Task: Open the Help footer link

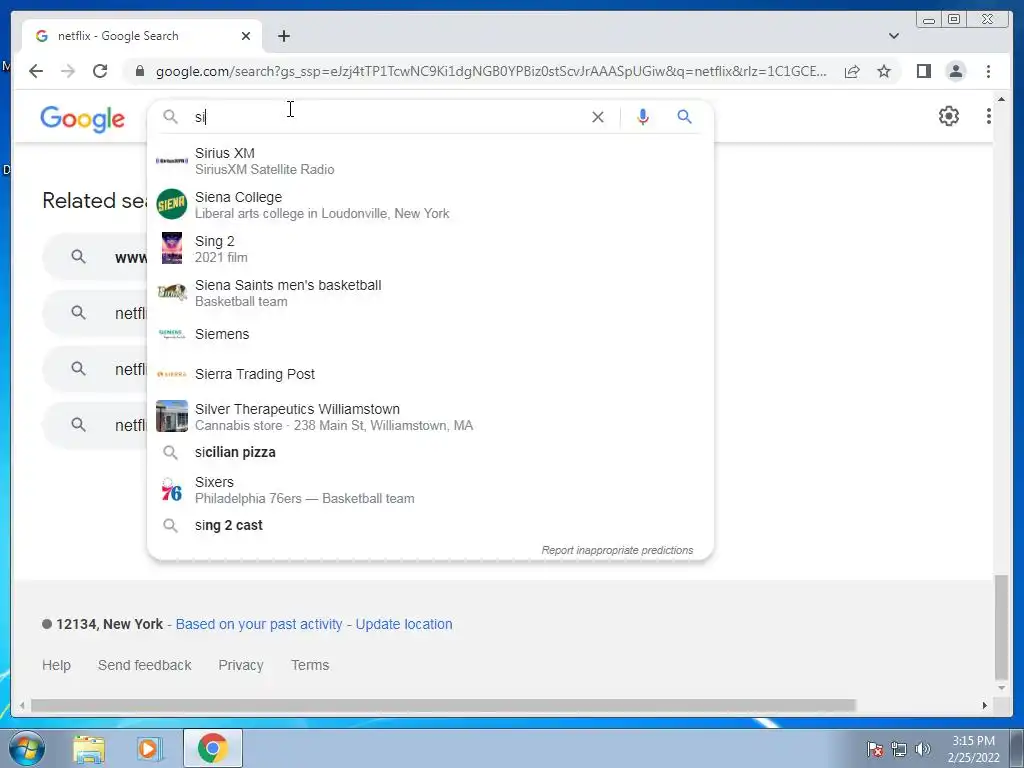Action: tap(56, 665)
